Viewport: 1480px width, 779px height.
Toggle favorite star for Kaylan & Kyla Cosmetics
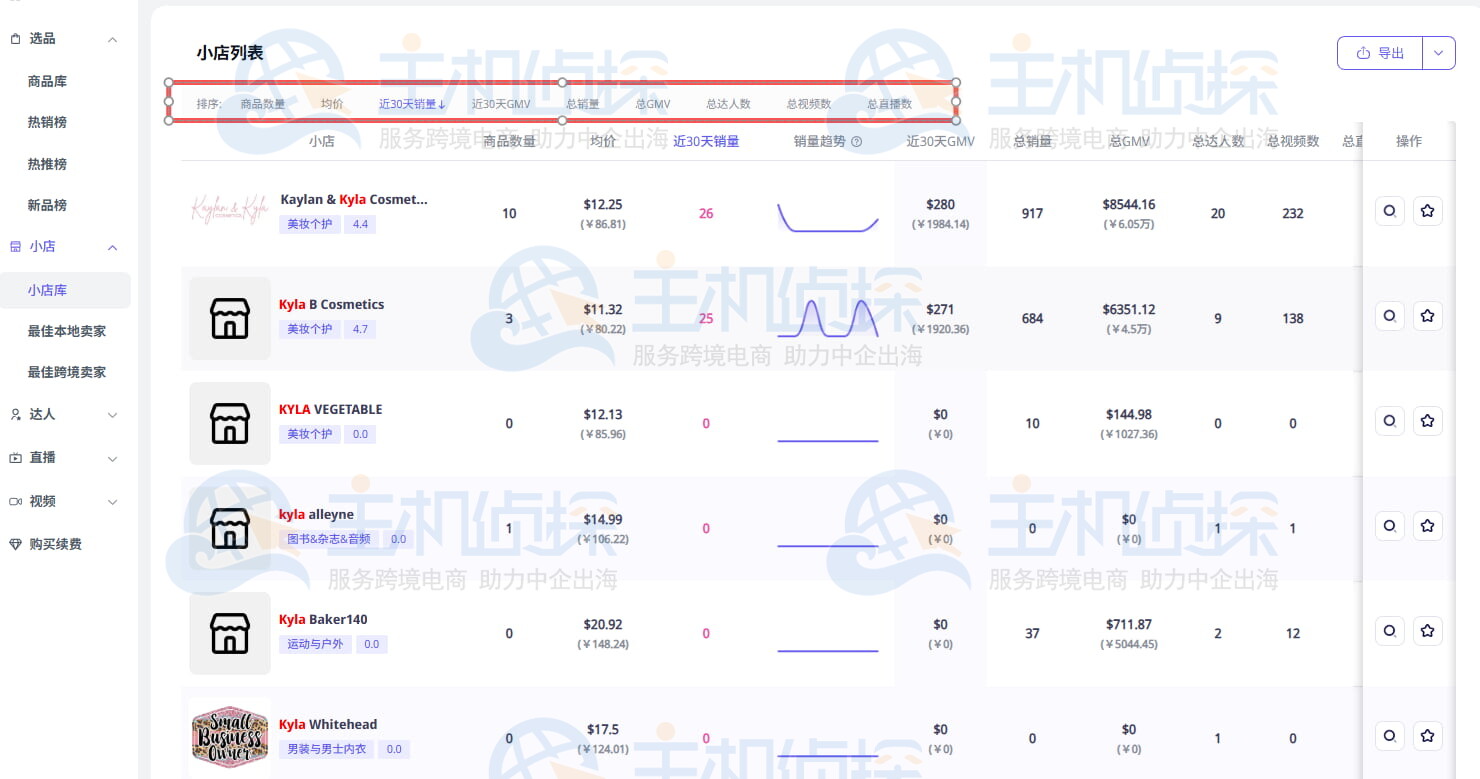tap(1427, 211)
